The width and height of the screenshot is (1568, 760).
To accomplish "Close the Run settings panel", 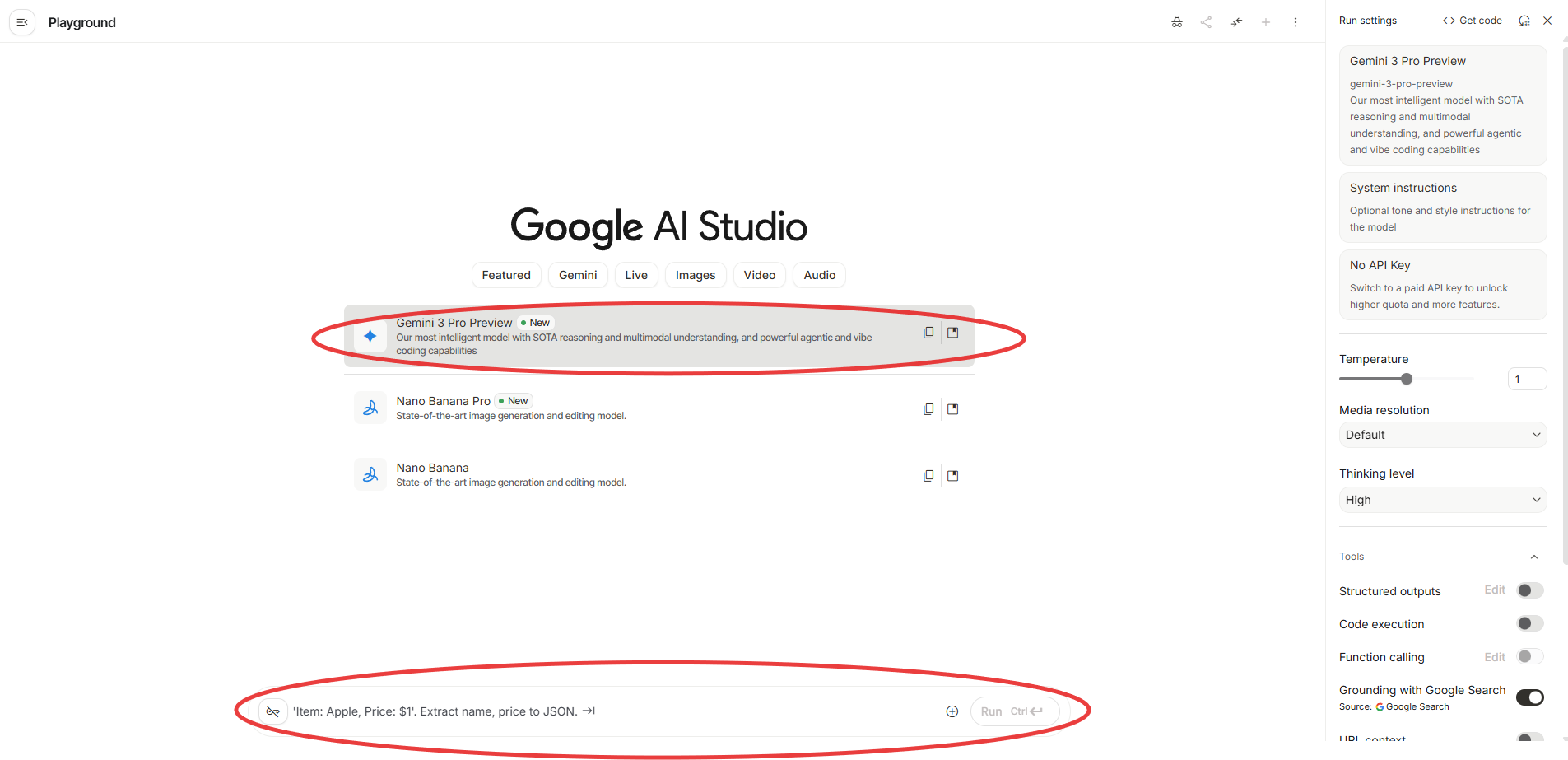I will 1547,21.
